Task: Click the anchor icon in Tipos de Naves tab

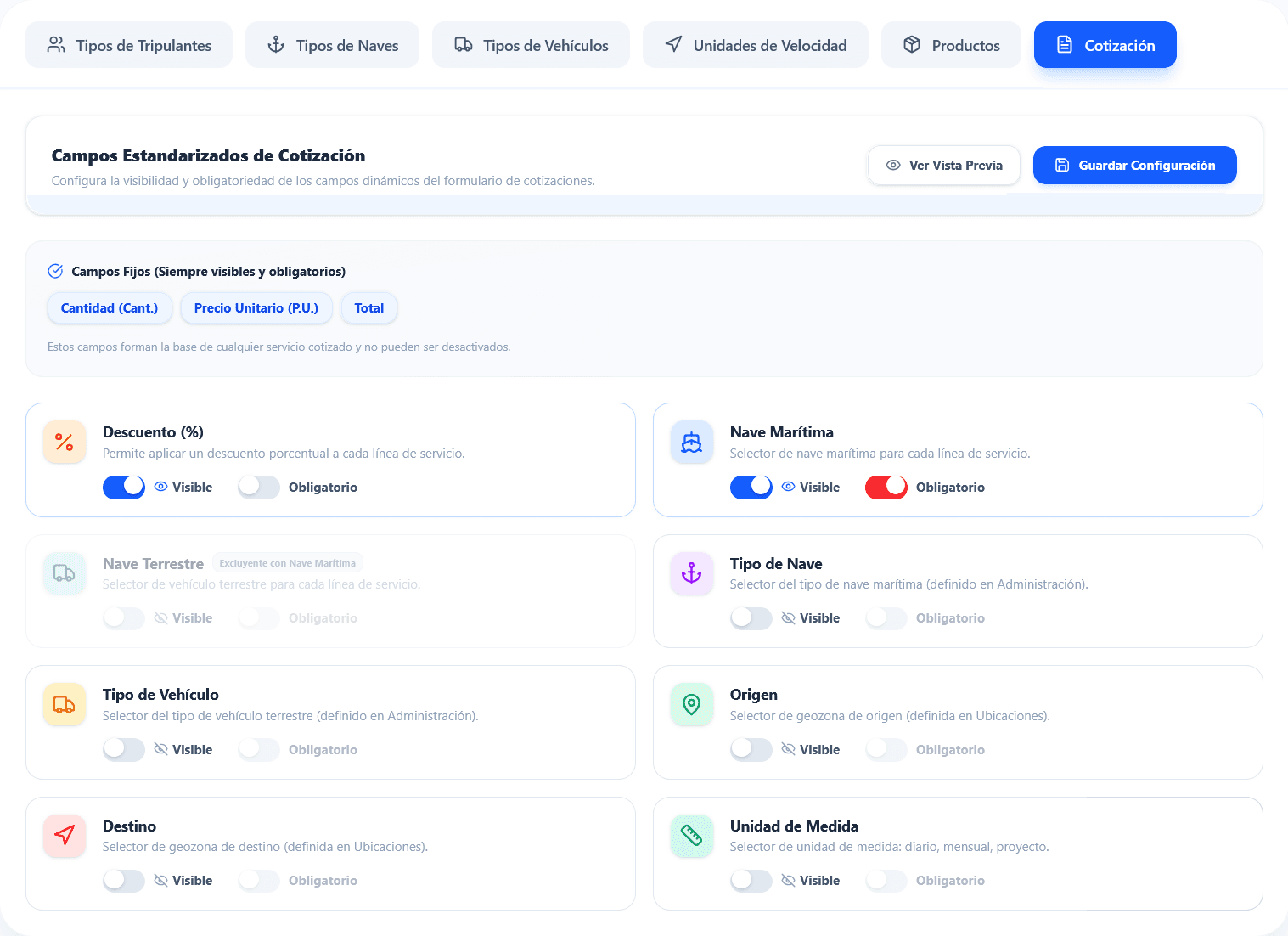Action: 276,45
